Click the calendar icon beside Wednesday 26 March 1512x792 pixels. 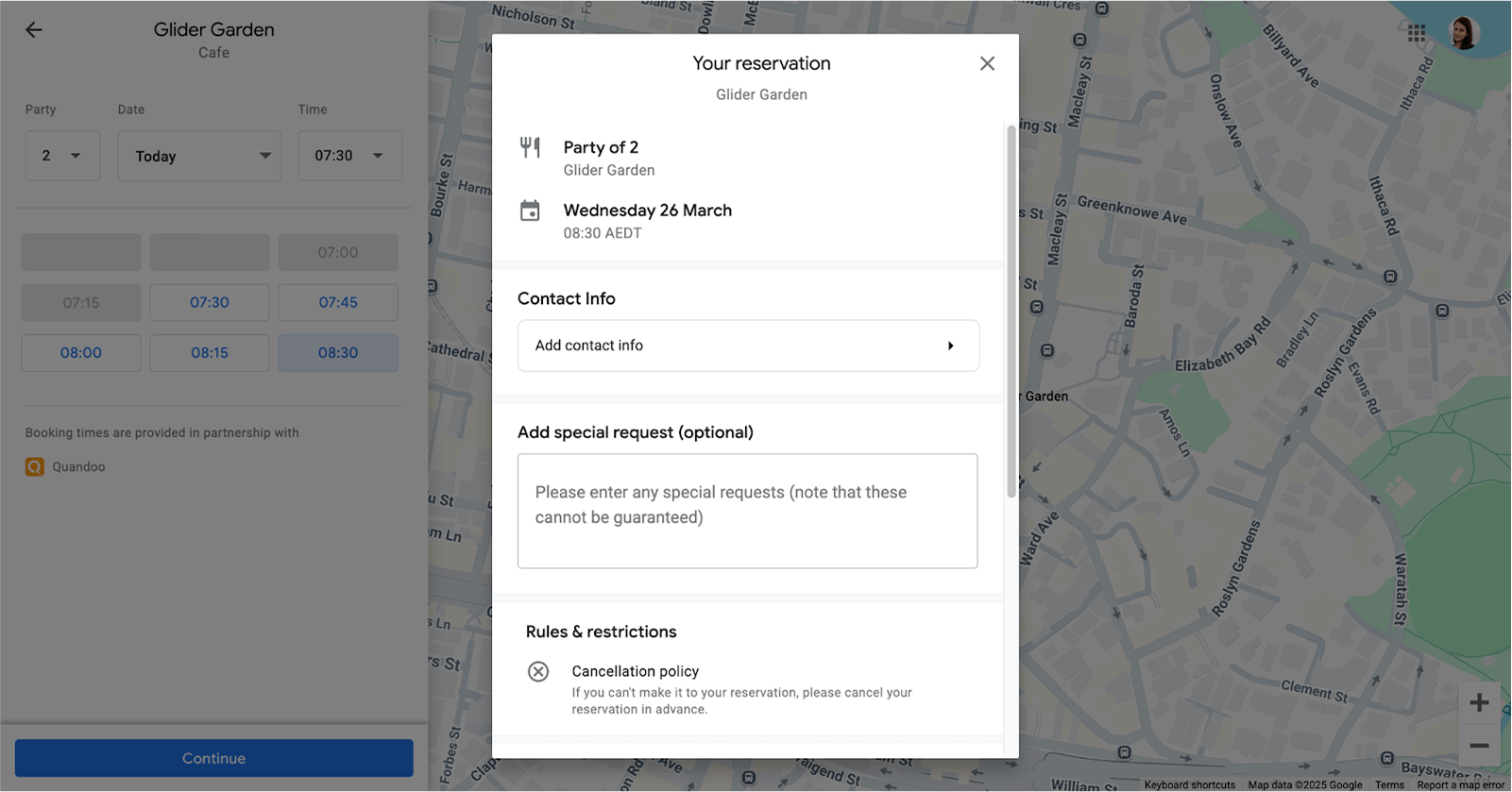pos(530,211)
